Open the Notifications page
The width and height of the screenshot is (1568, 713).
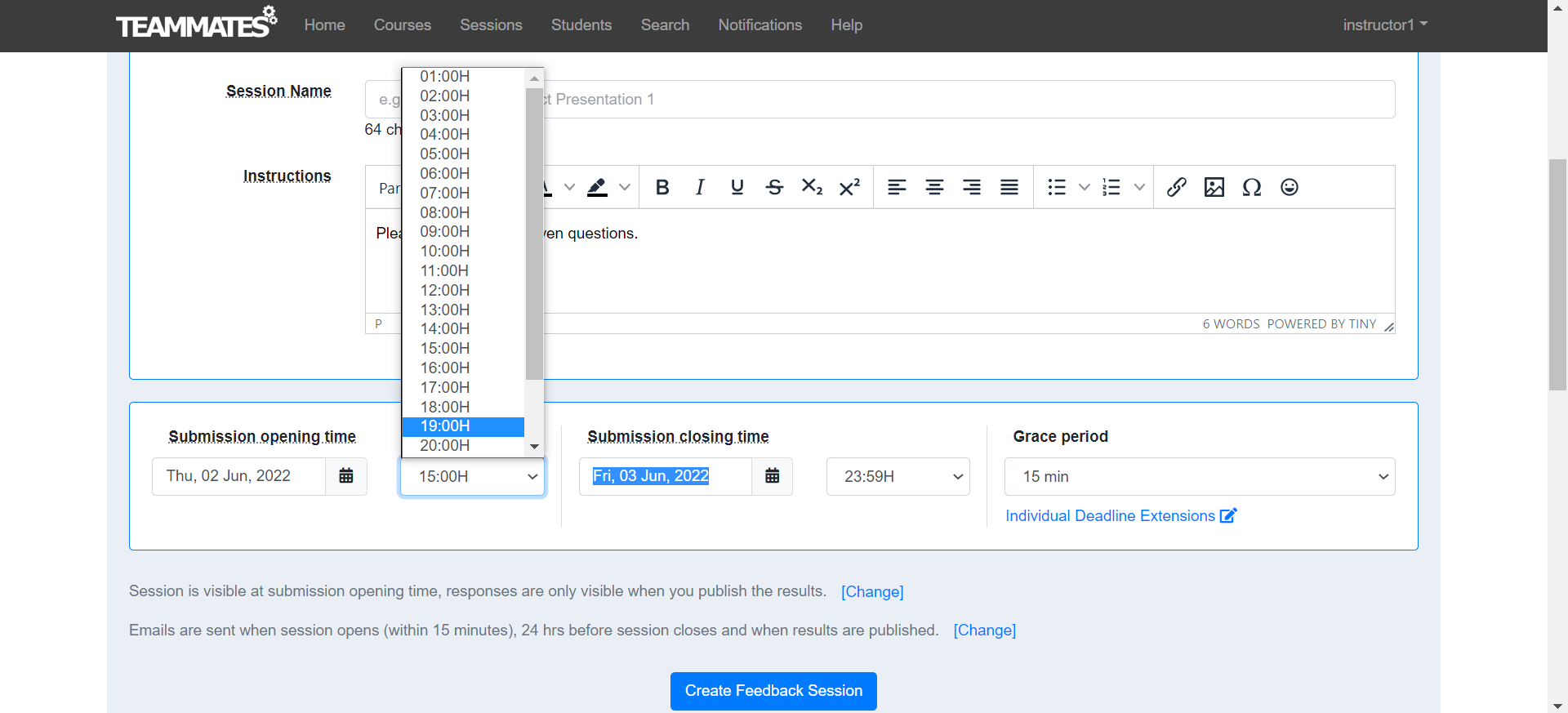[x=760, y=25]
